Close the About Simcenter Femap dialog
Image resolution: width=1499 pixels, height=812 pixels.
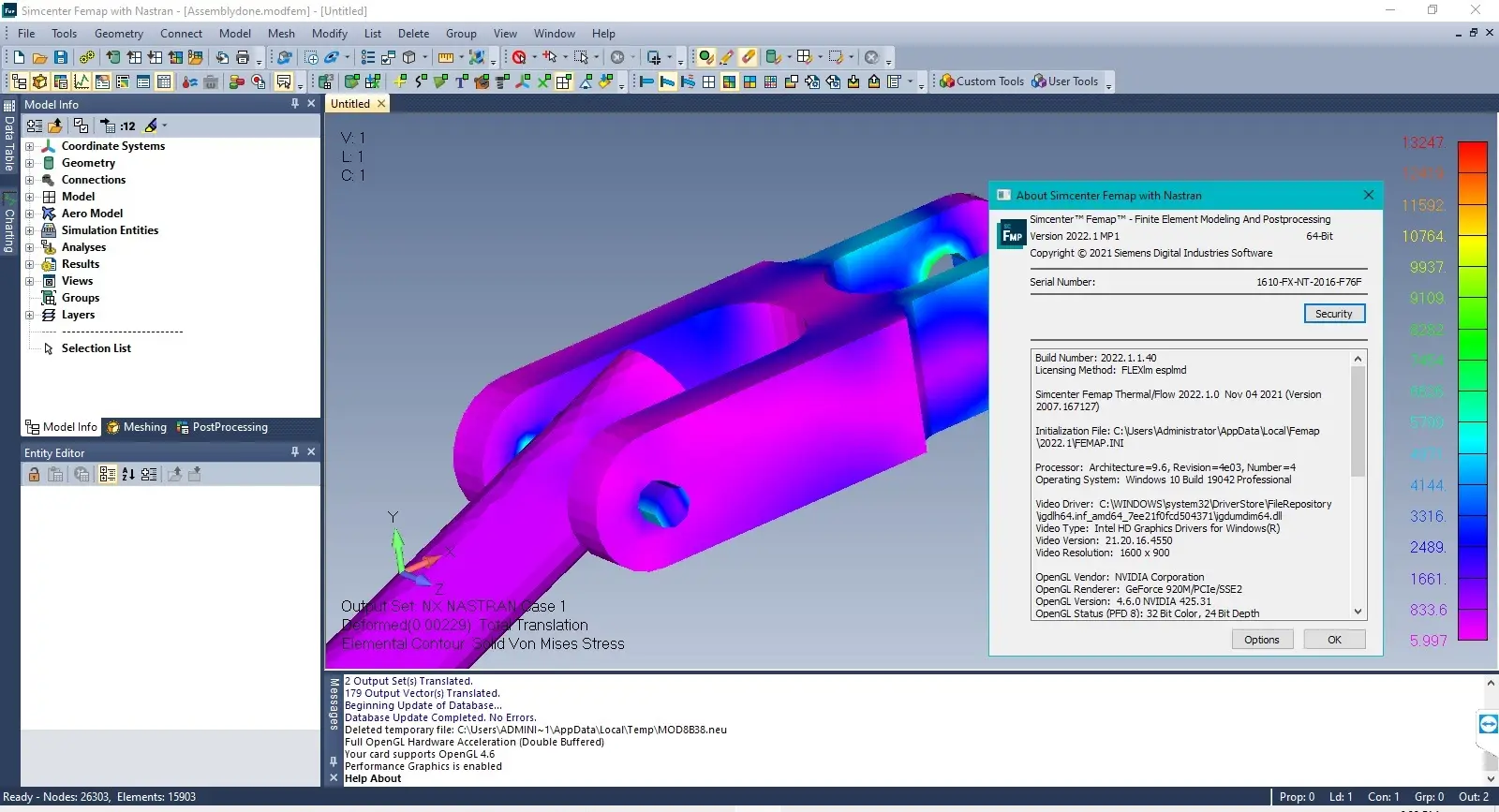1368,195
